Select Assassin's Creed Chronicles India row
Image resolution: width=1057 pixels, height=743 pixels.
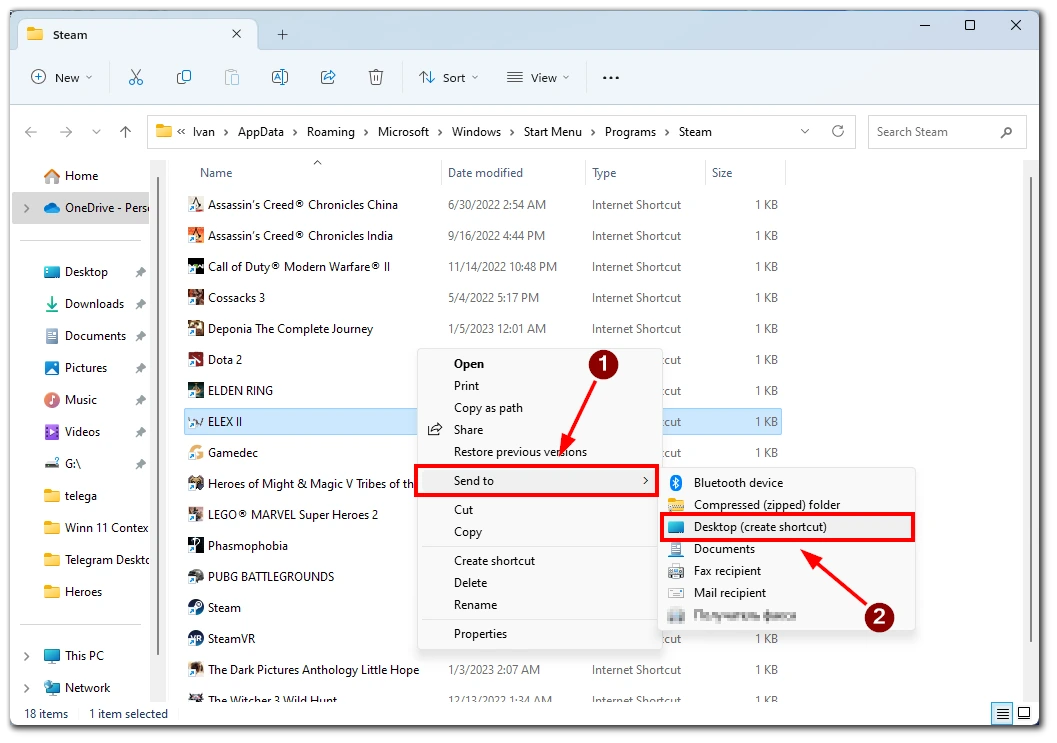tap(483, 235)
